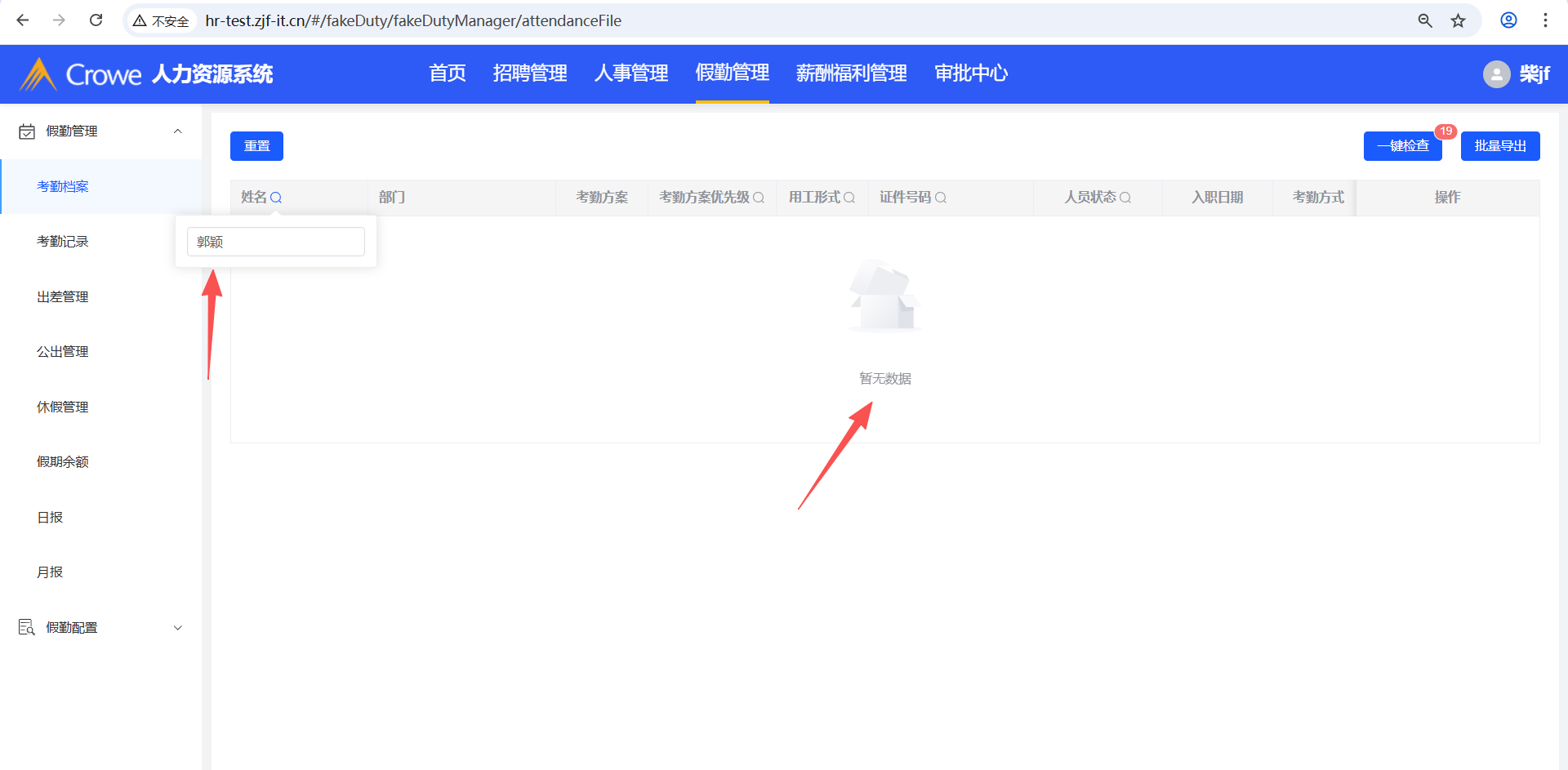Bookmark this page with star icon
This screenshot has width=1568, height=770.
pyautogui.click(x=1458, y=20)
